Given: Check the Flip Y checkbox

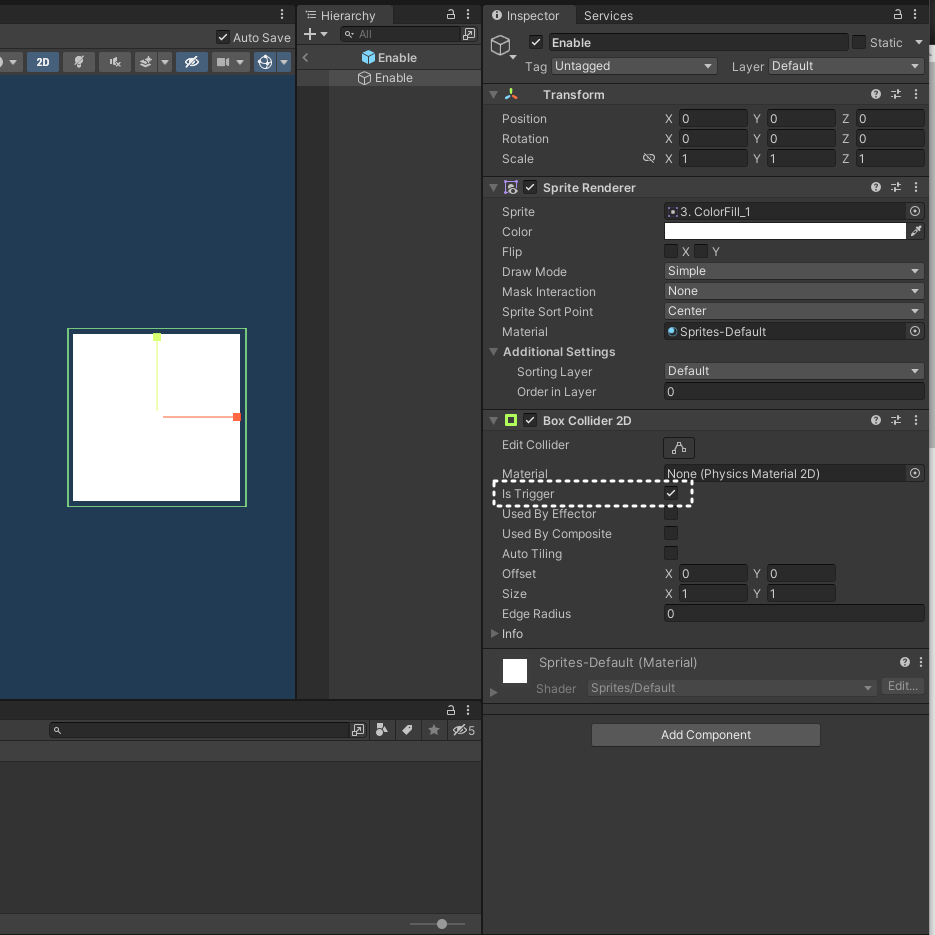Looking at the screenshot, I should click(x=701, y=251).
